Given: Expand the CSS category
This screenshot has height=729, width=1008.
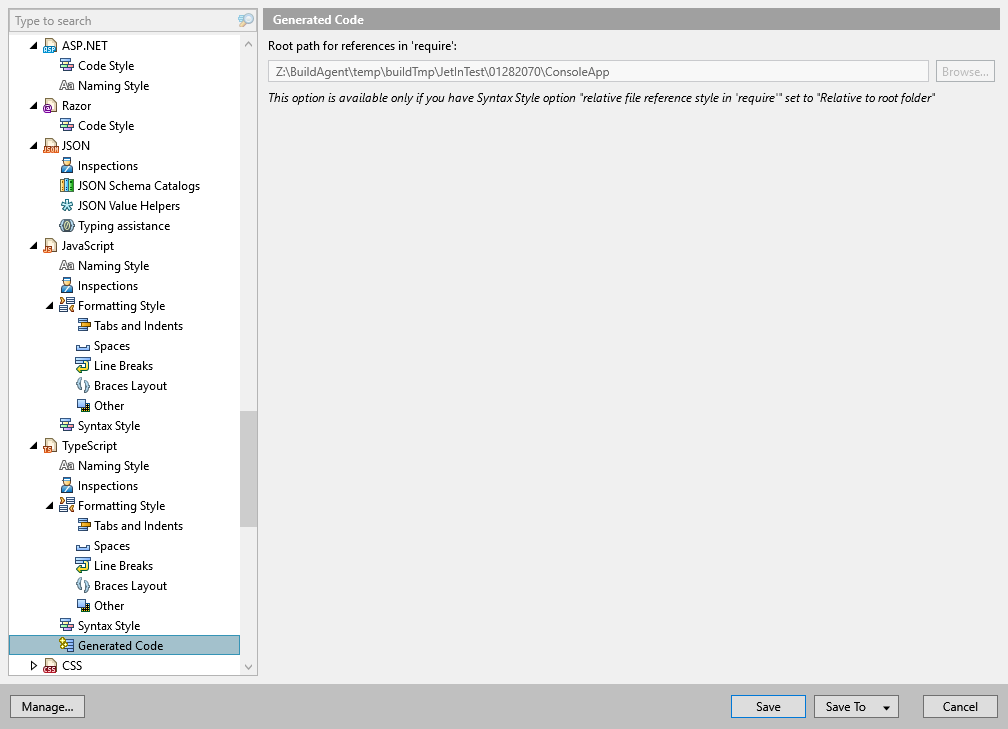Looking at the screenshot, I should [x=33, y=665].
